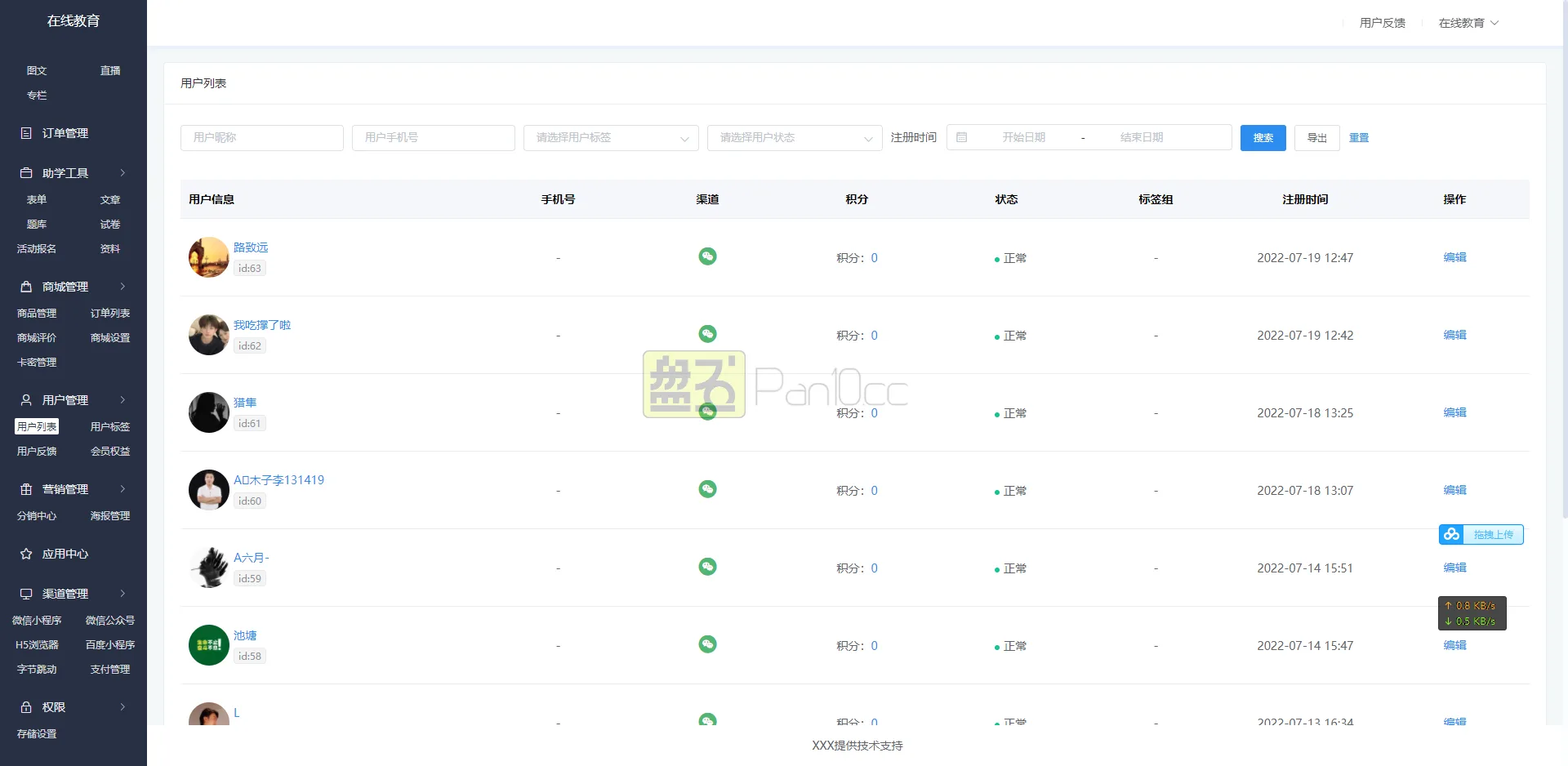Screen dimensions: 1568x766
Task: Open 订单管理 sidebar section icon
Action: click(x=26, y=133)
